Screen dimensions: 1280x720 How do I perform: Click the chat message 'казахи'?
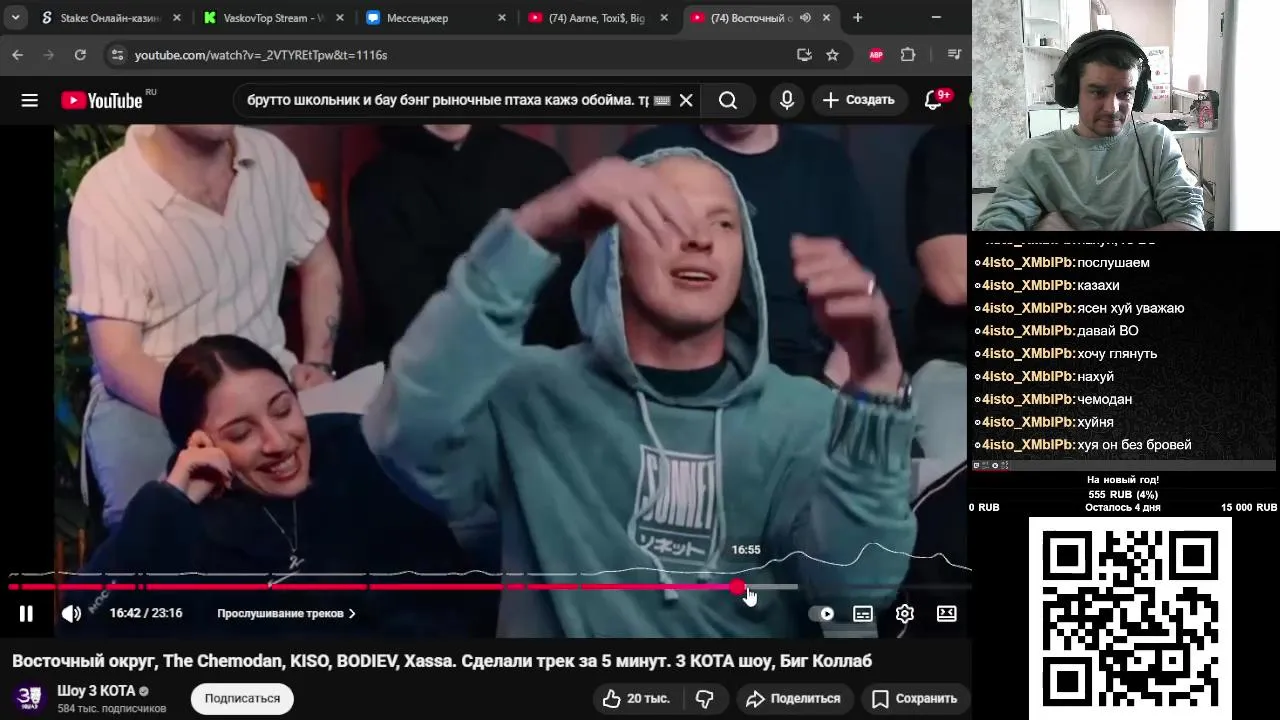pos(1098,285)
